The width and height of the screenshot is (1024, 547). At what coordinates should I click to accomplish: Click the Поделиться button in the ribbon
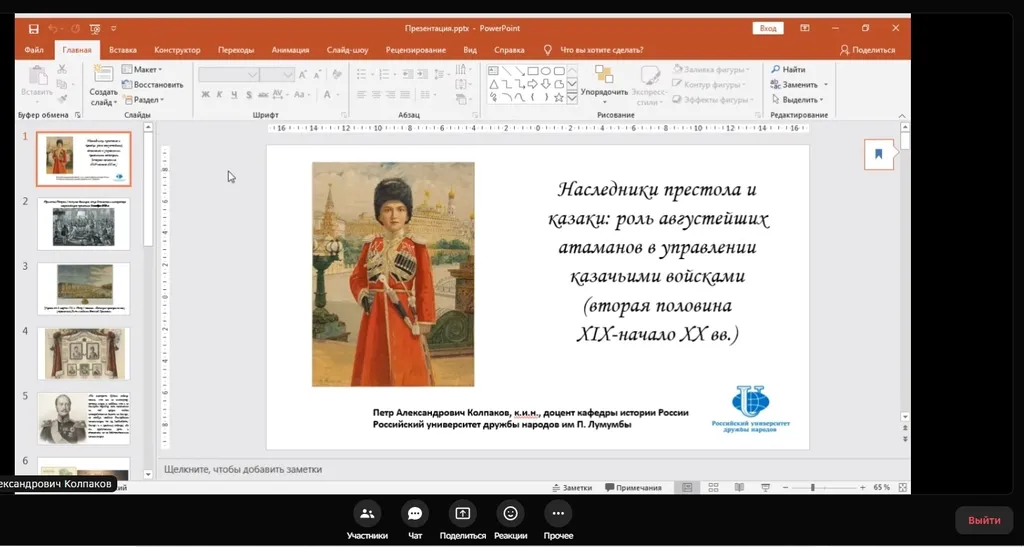[867, 50]
